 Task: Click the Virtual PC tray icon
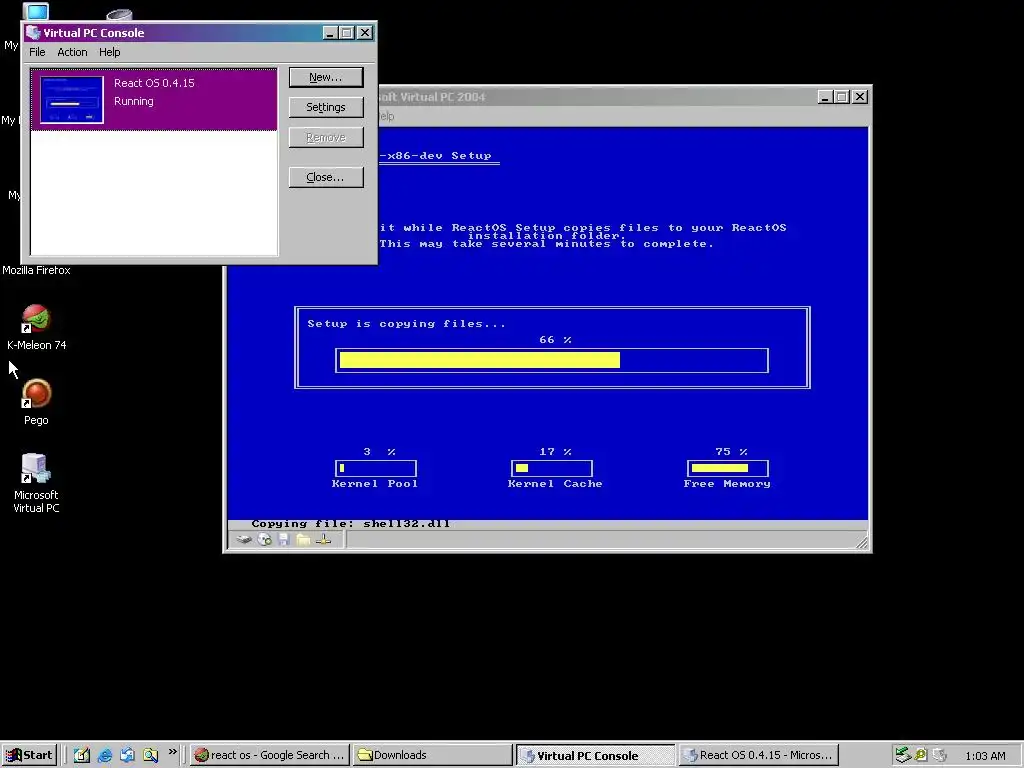coord(940,755)
